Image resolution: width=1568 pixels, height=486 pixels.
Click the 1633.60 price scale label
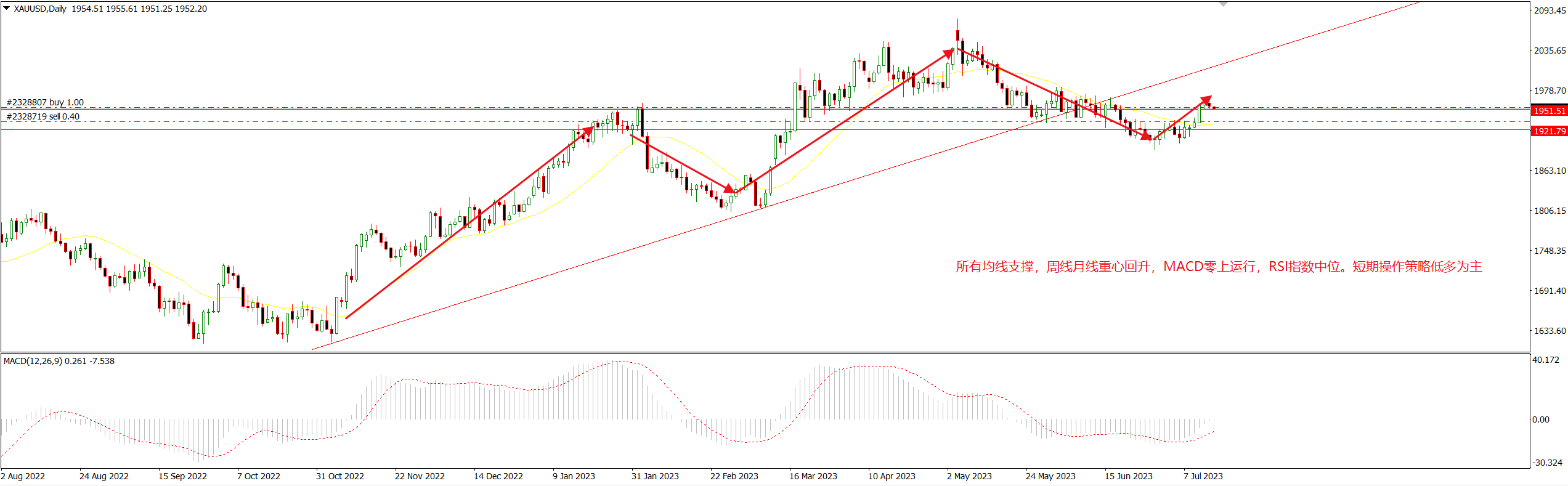(x=1550, y=331)
